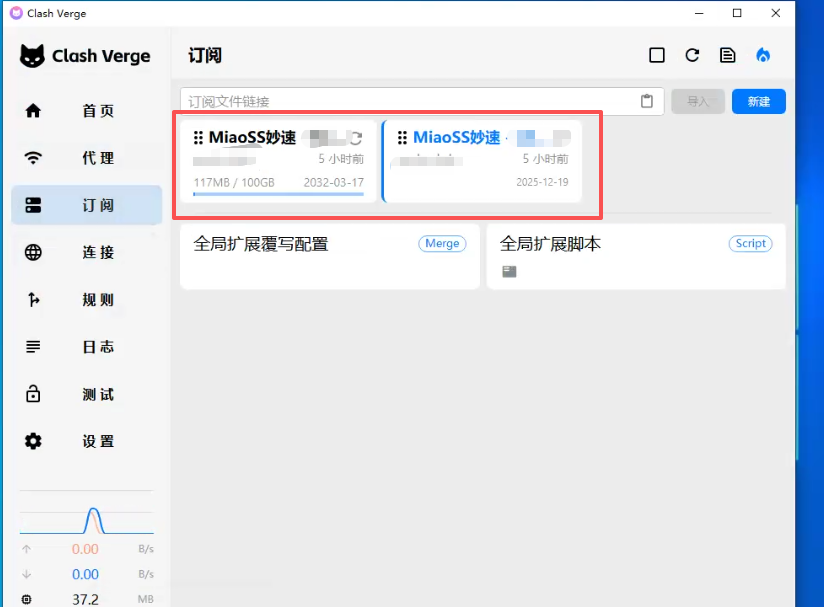Click the log icon under 全局扩展脚本
This screenshot has height=607, width=824.
coord(509,271)
